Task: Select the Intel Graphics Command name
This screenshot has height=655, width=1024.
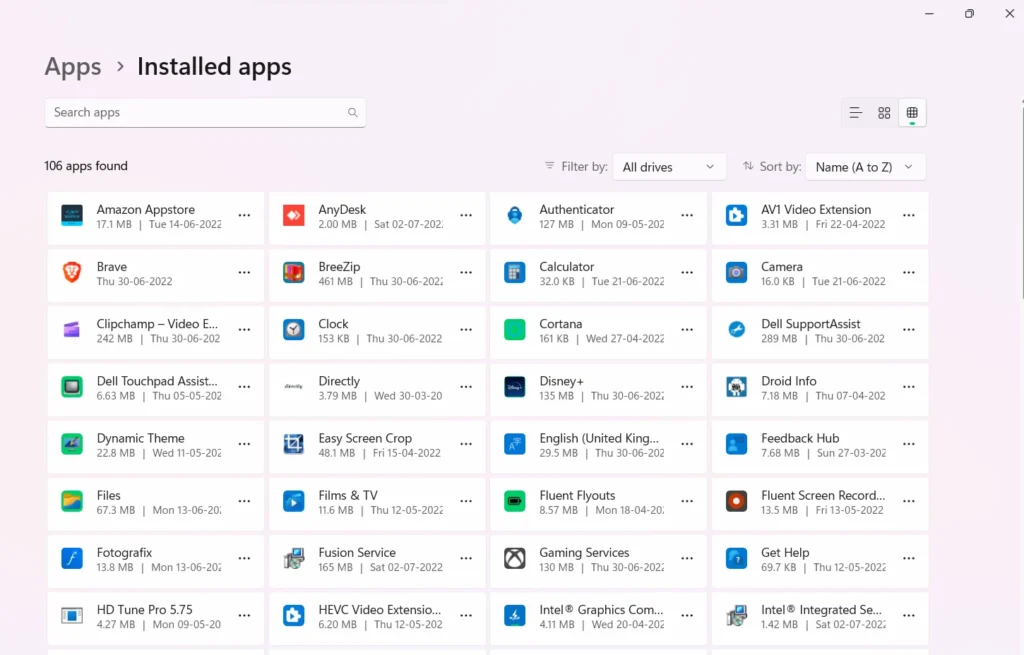Action: pyautogui.click(x=601, y=609)
